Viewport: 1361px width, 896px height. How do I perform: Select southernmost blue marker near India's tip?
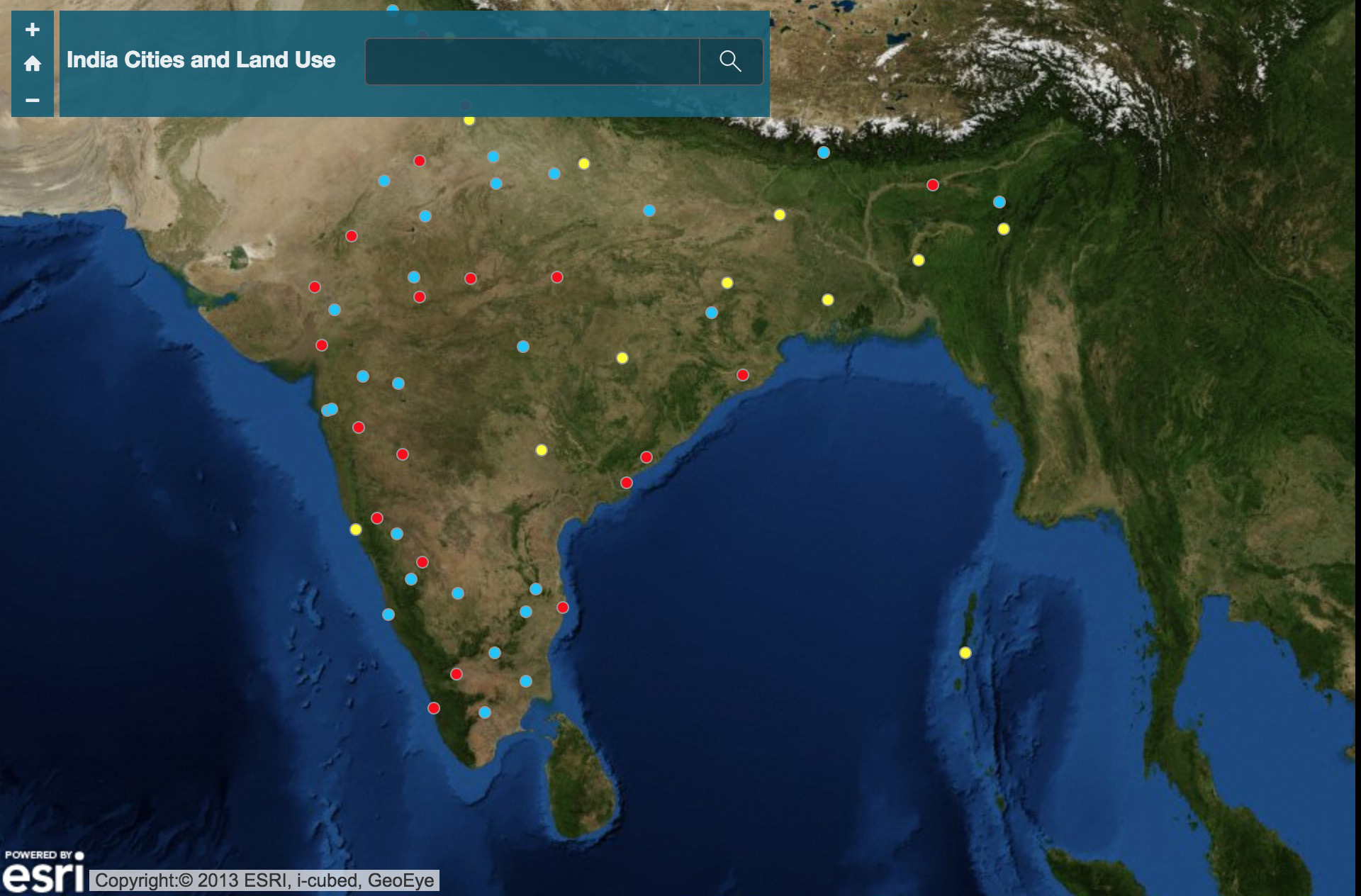(x=485, y=712)
